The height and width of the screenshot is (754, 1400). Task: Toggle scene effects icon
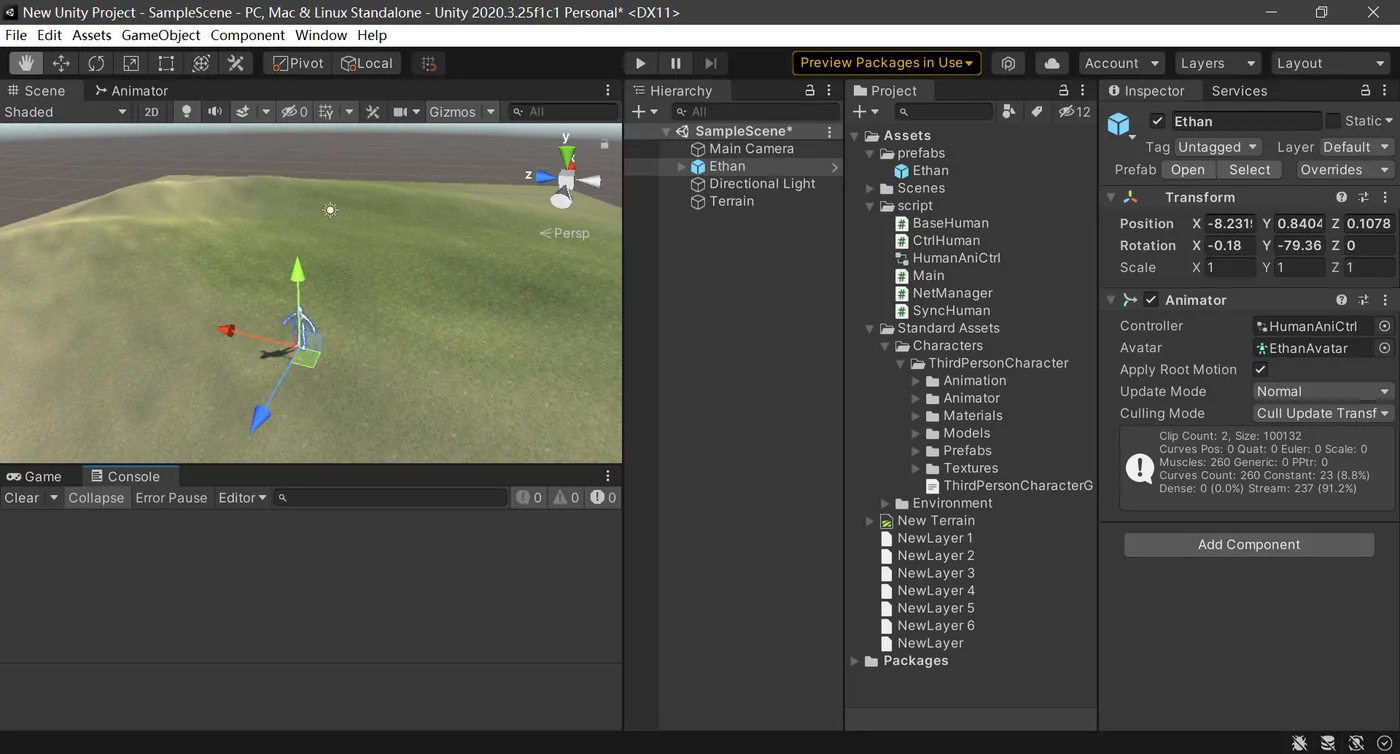(243, 112)
